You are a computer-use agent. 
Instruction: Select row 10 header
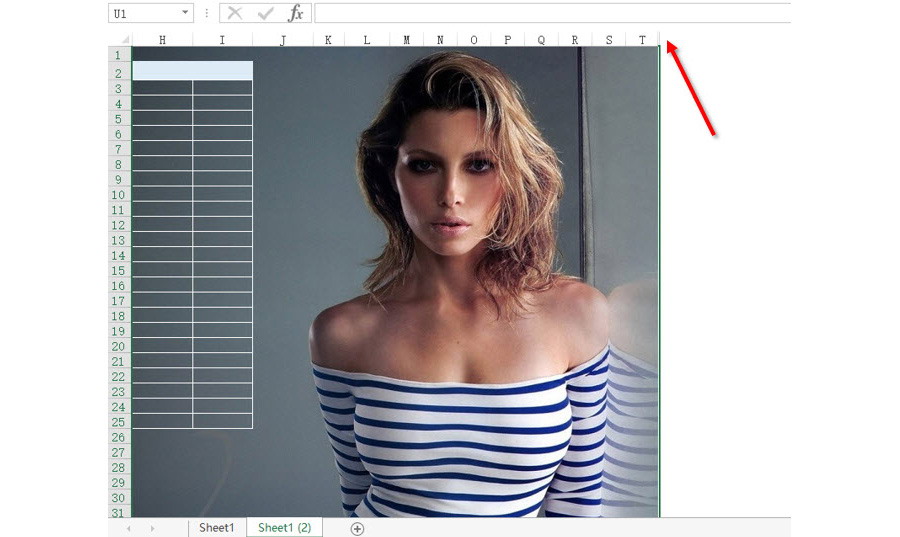tap(119, 194)
